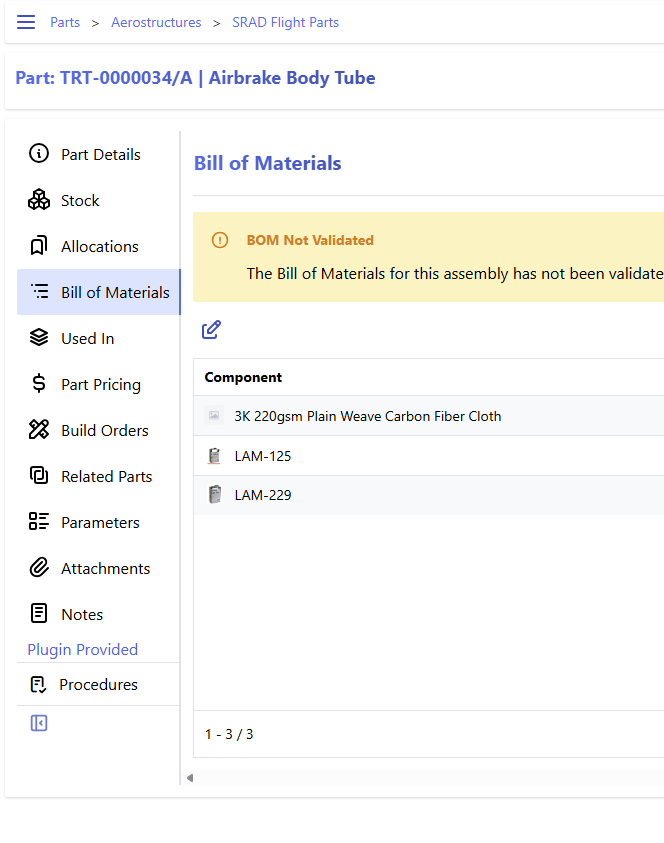The image size is (664, 843).
Task: Click the Related Parts copy icon
Action: [x=39, y=476]
